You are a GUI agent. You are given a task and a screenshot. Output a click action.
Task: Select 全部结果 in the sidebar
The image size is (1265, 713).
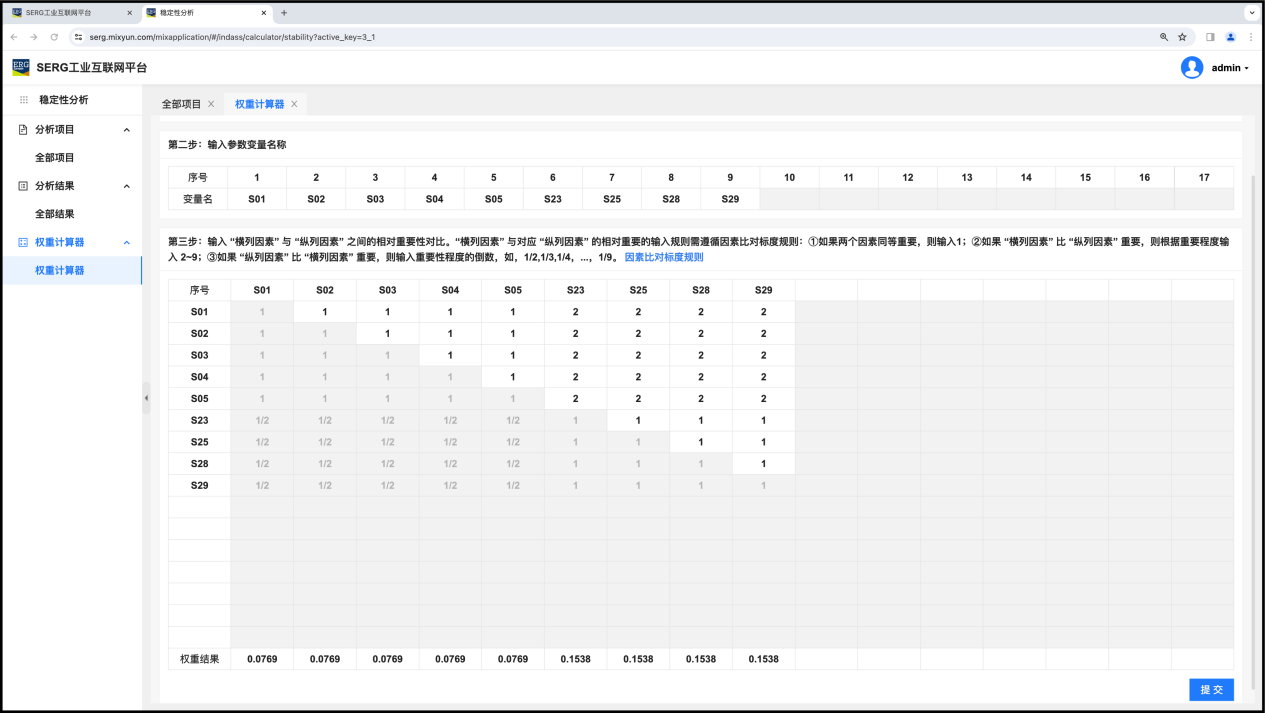pyautogui.click(x=55, y=214)
